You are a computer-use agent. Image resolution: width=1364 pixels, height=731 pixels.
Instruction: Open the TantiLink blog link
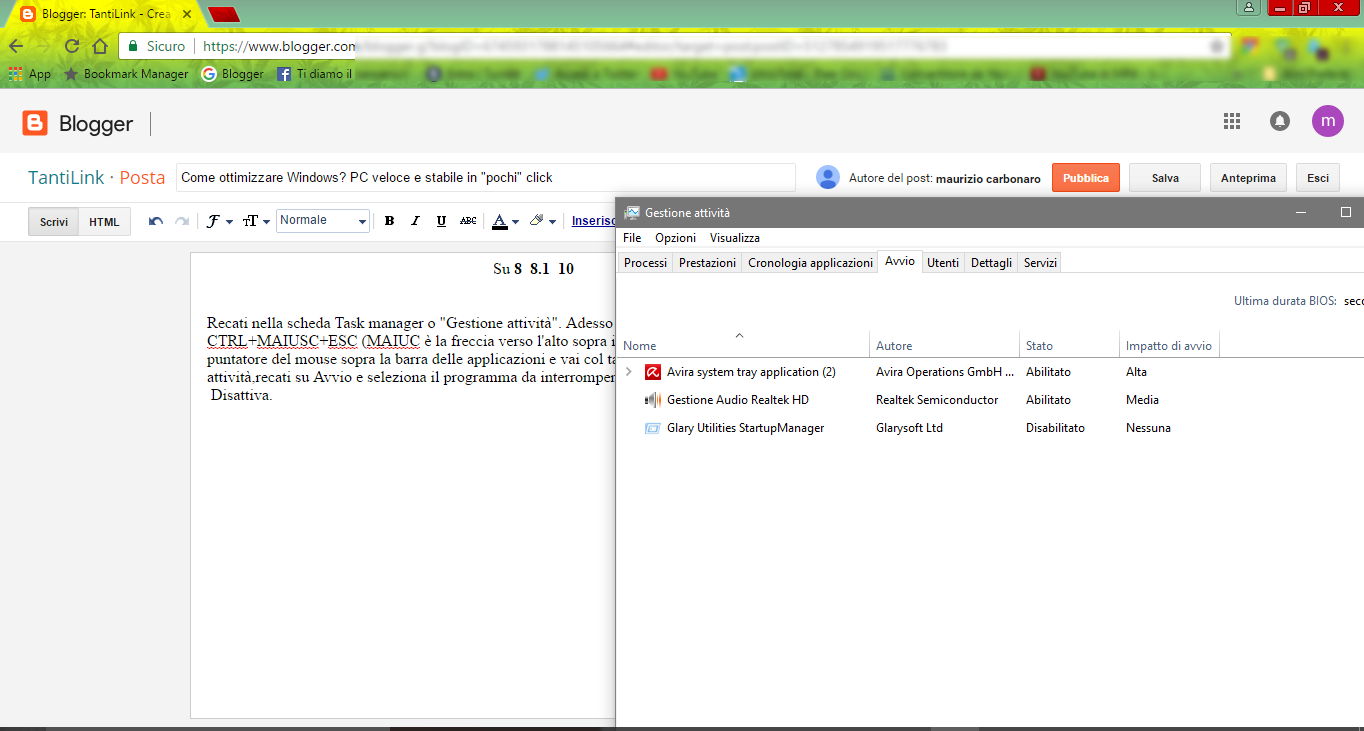(65, 178)
